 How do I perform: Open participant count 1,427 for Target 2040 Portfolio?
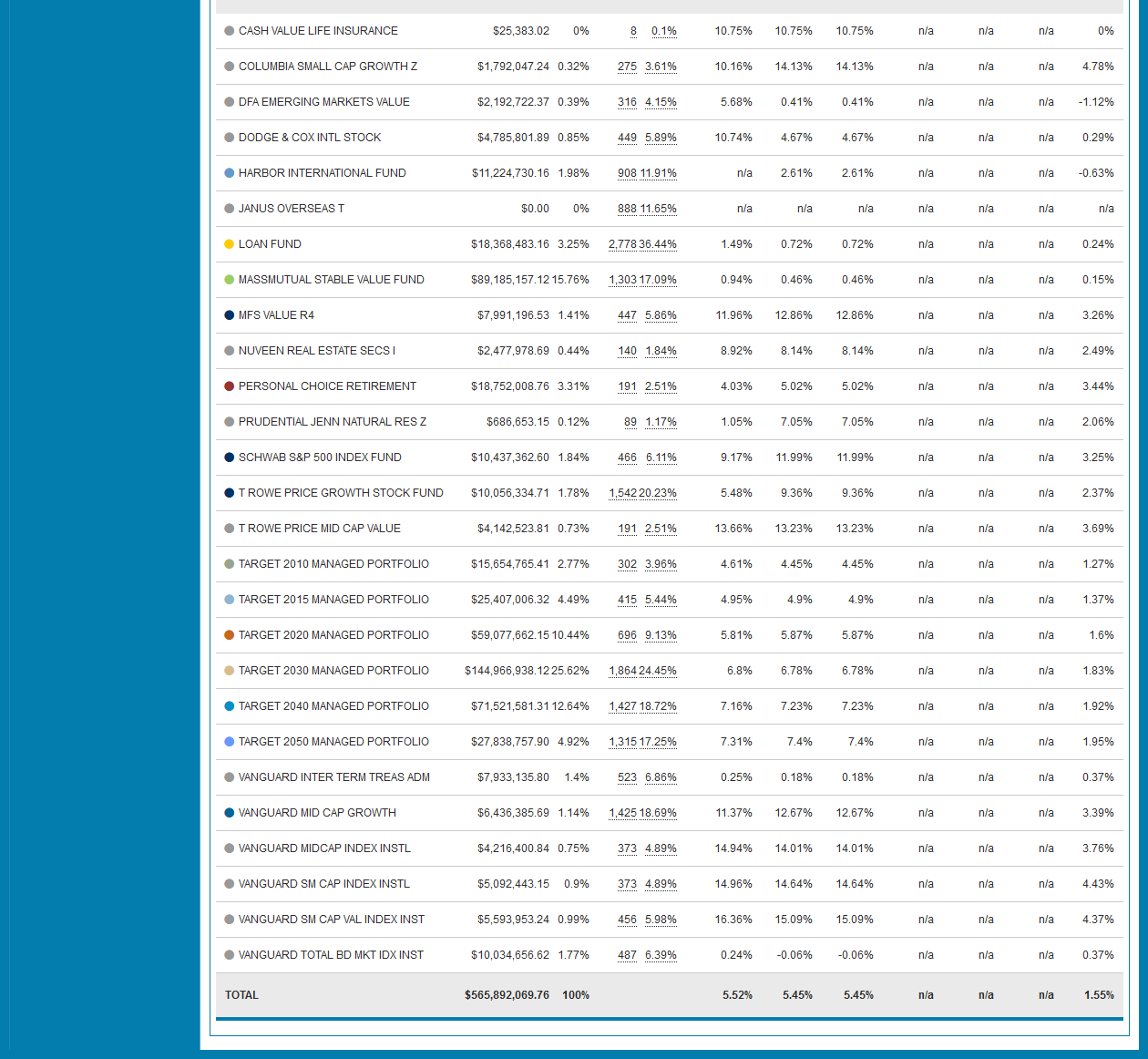tap(622, 706)
